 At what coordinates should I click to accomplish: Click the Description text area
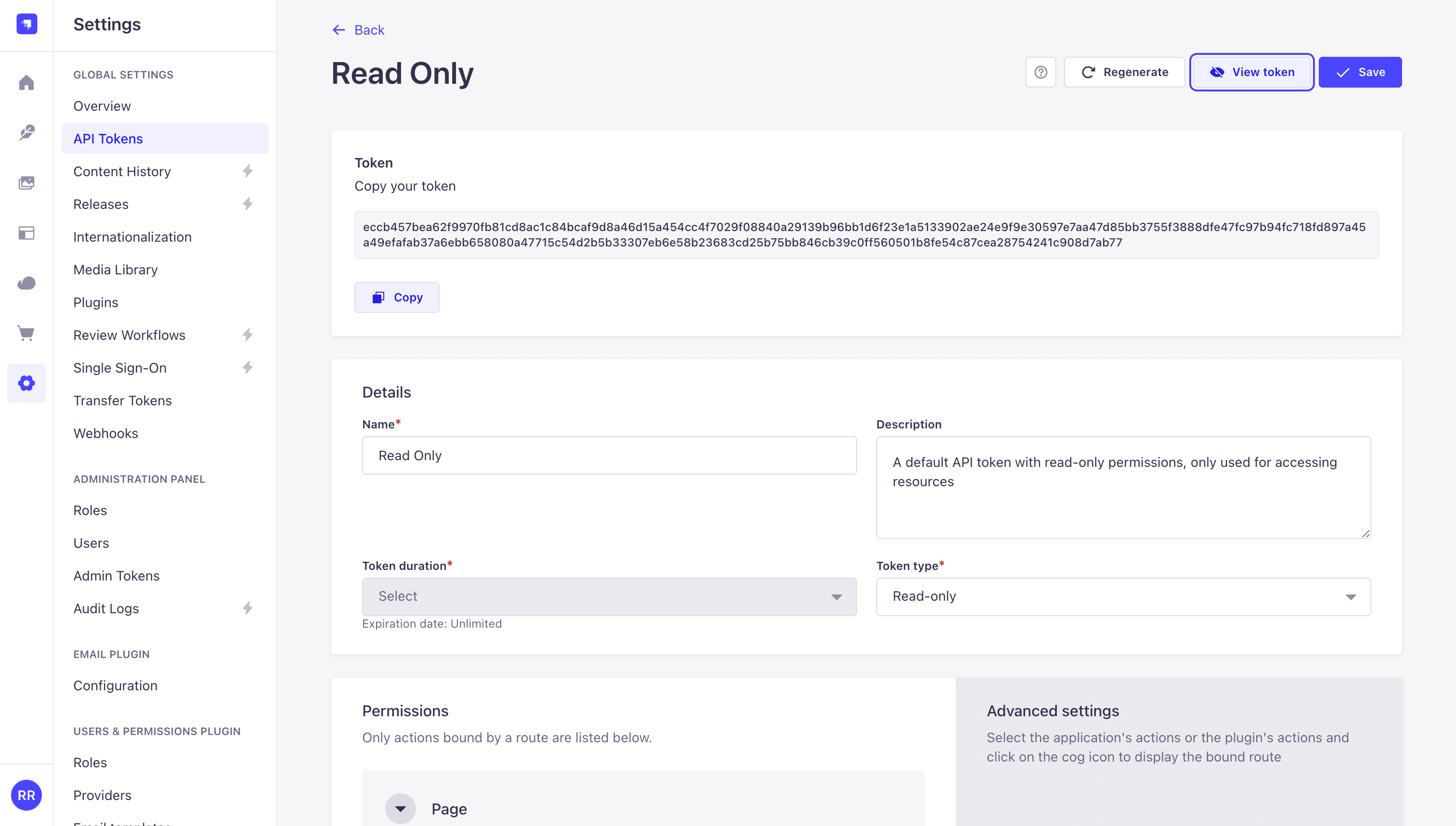pos(1123,487)
